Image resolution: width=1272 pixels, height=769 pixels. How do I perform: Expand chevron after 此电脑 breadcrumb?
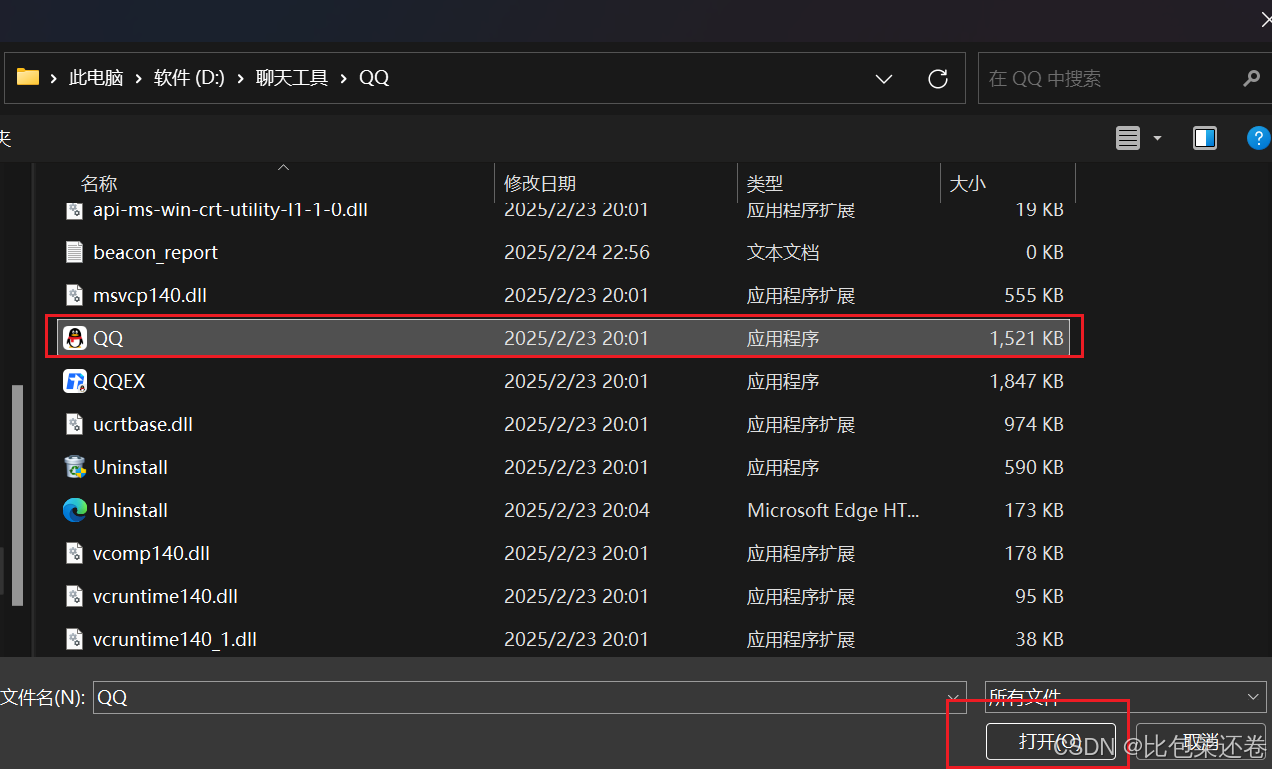(138, 78)
